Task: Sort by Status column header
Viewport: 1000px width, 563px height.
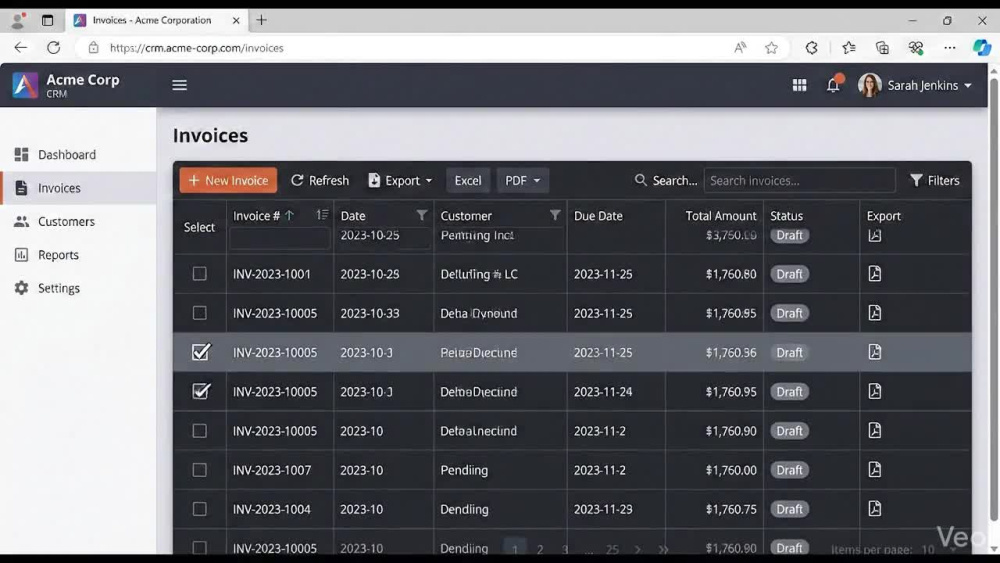Action: [786, 216]
